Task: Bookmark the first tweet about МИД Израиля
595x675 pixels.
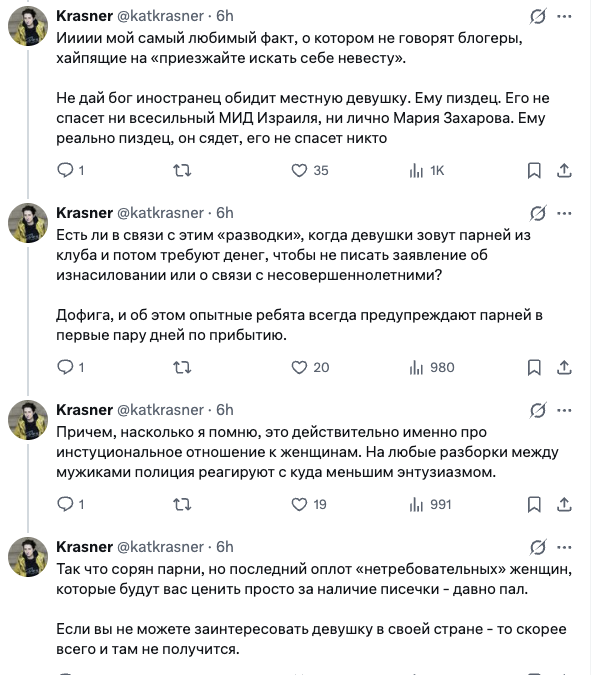Action: point(534,170)
